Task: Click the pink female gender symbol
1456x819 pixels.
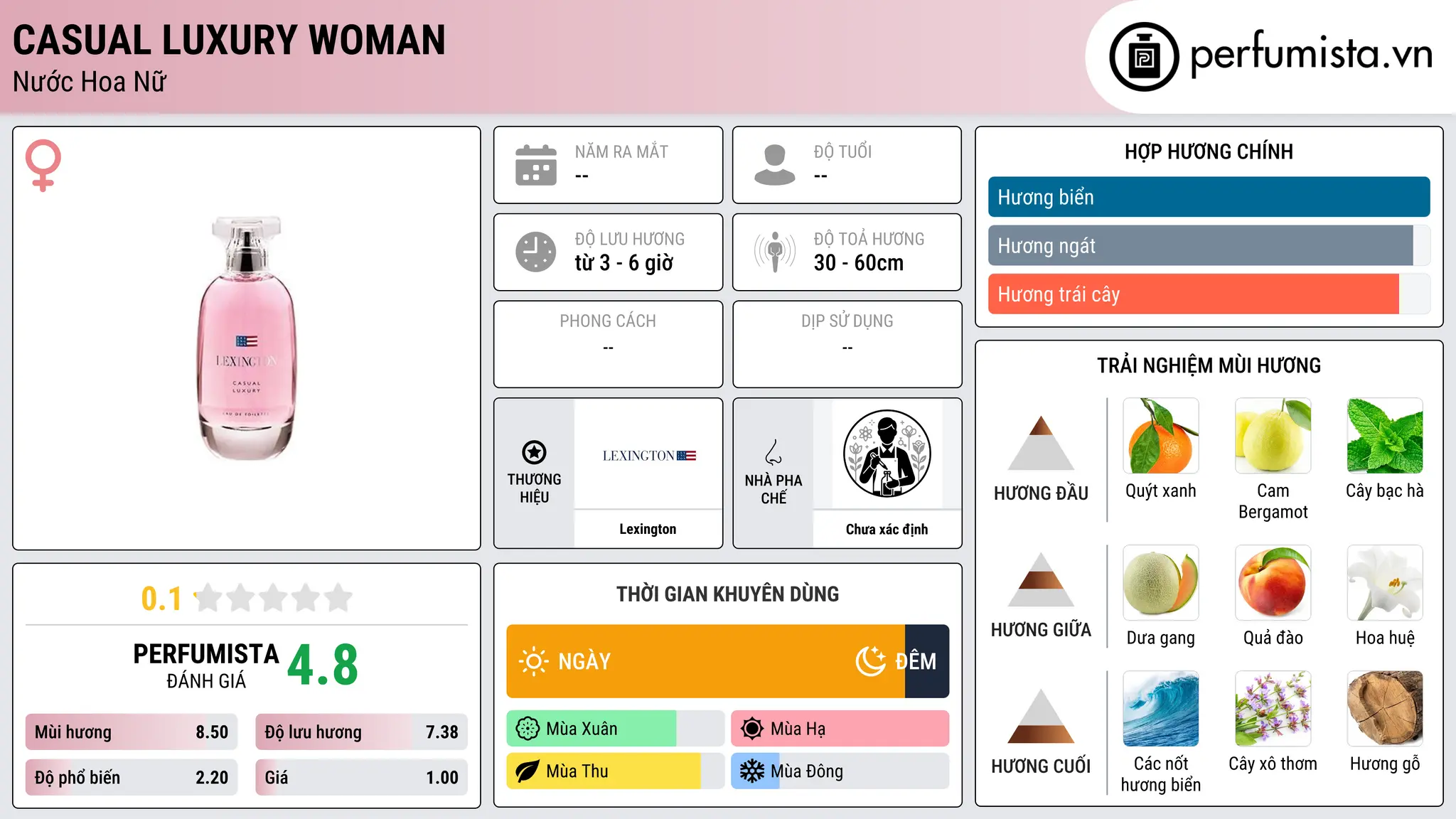Action: pos(43,165)
